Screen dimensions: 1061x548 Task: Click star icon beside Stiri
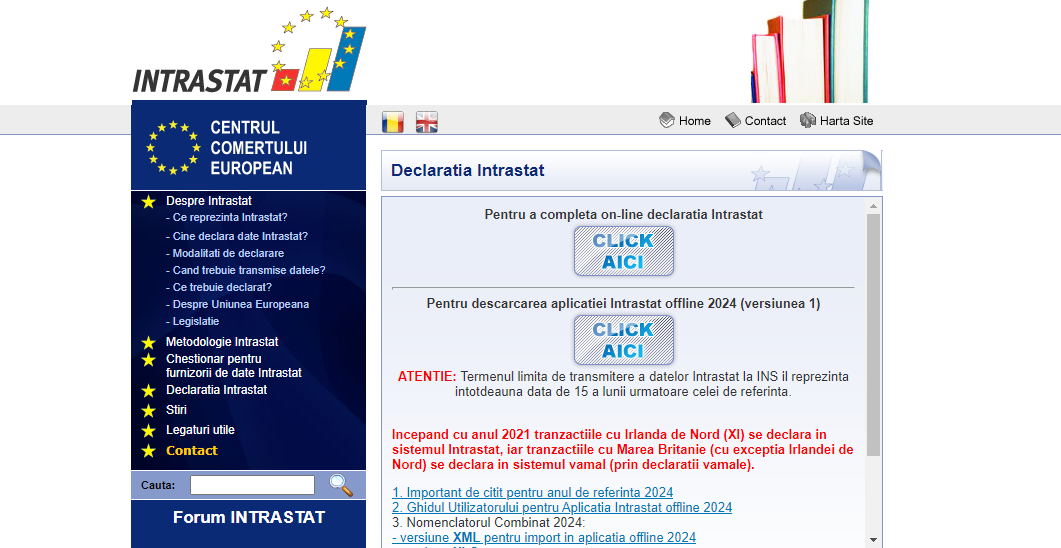tap(149, 411)
